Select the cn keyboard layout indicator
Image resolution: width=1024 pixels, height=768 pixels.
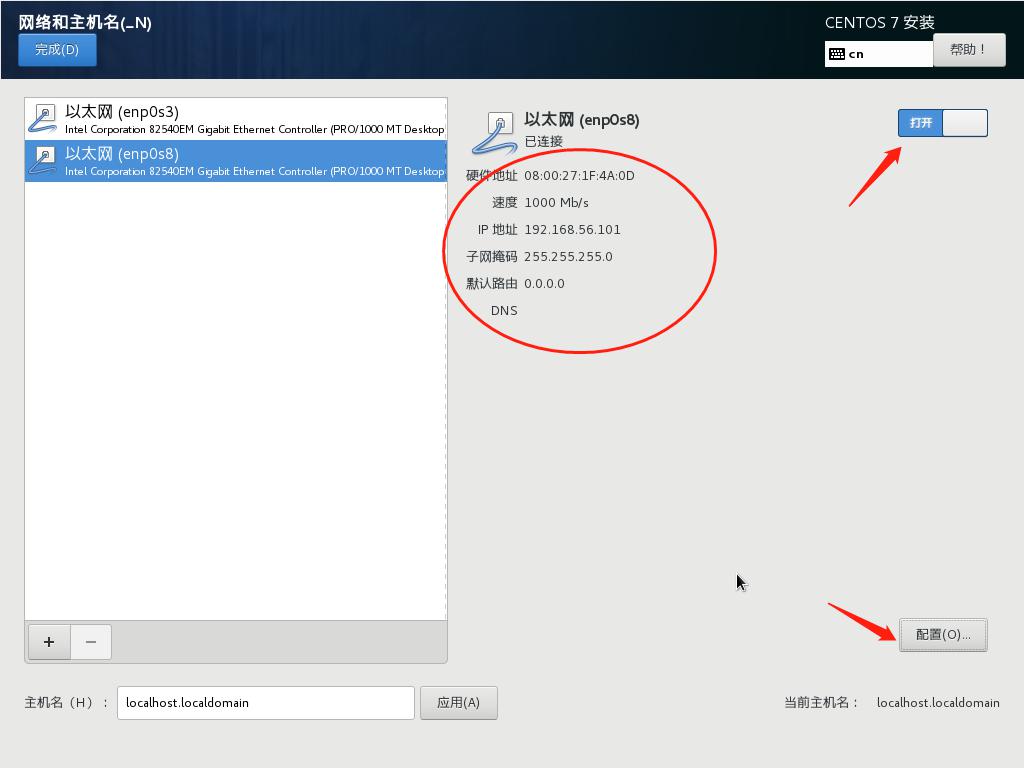[x=878, y=54]
